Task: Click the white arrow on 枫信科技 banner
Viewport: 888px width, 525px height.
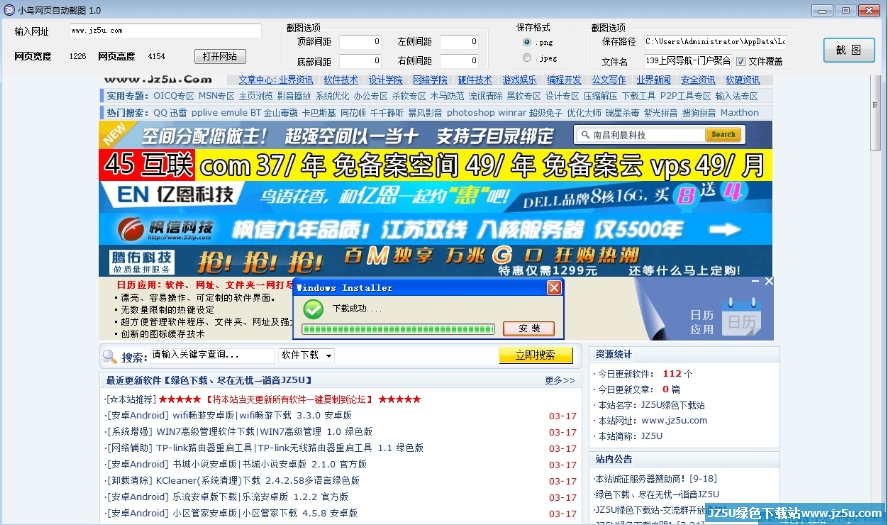Action: (x=725, y=229)
